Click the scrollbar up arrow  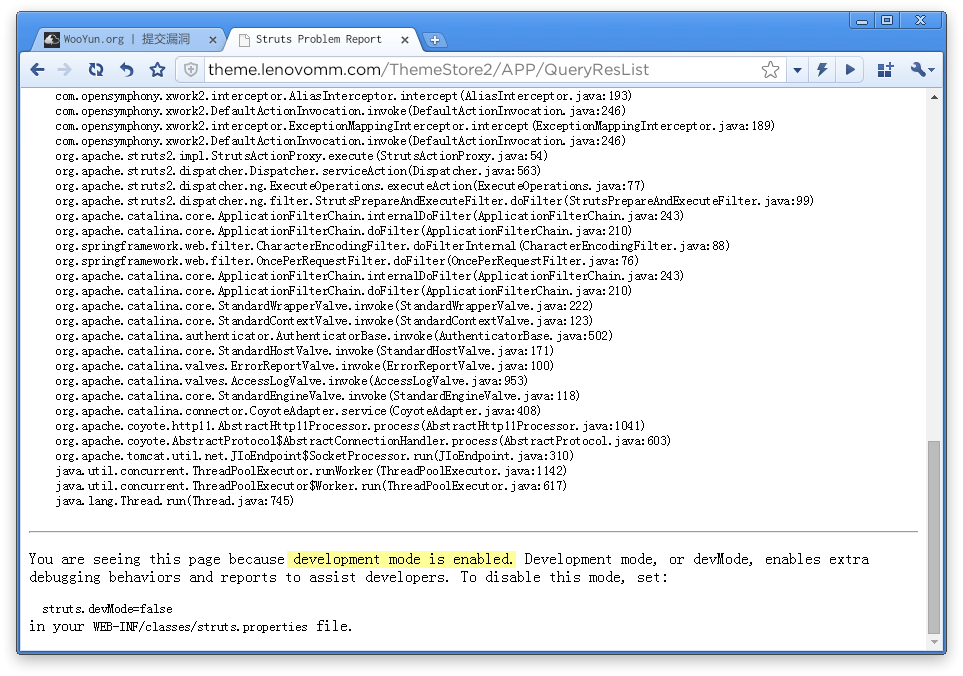(934, 97)
